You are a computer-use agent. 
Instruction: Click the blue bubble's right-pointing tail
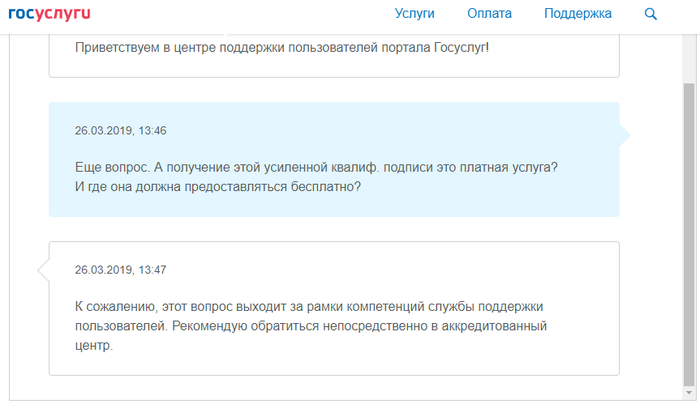[625, 134]
